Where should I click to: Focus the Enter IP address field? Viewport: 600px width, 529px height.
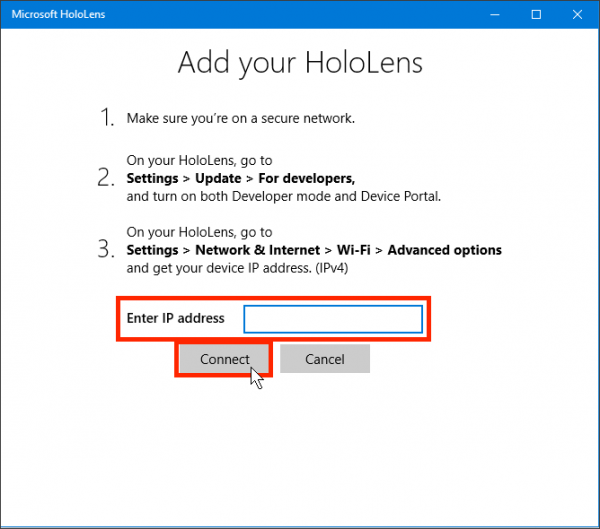tap(333, 319)
